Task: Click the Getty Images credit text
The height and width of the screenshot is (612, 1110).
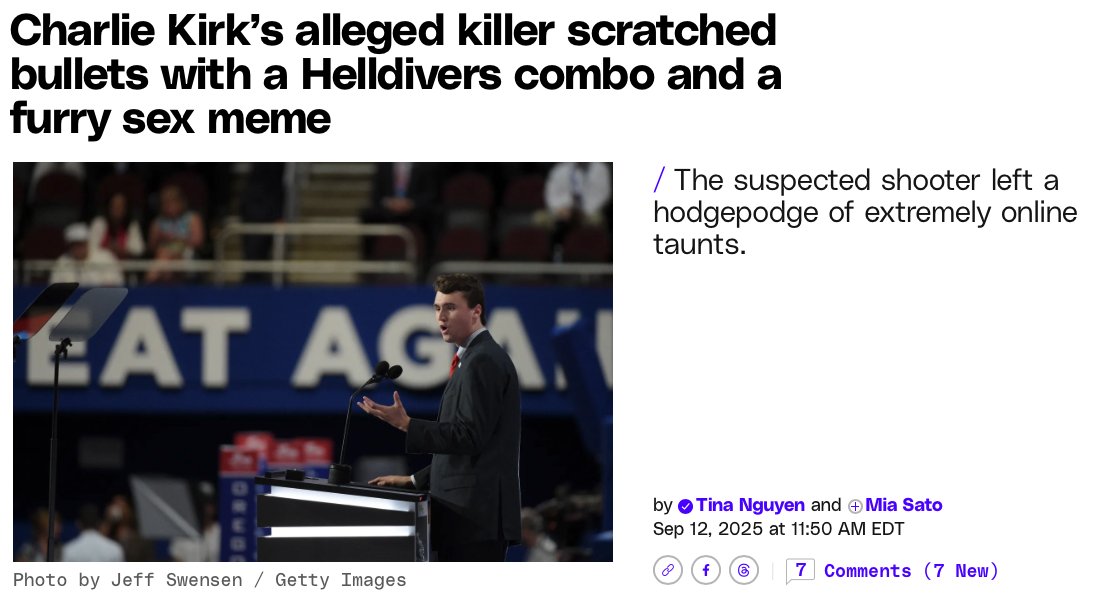Action: (x=341, y=580)
